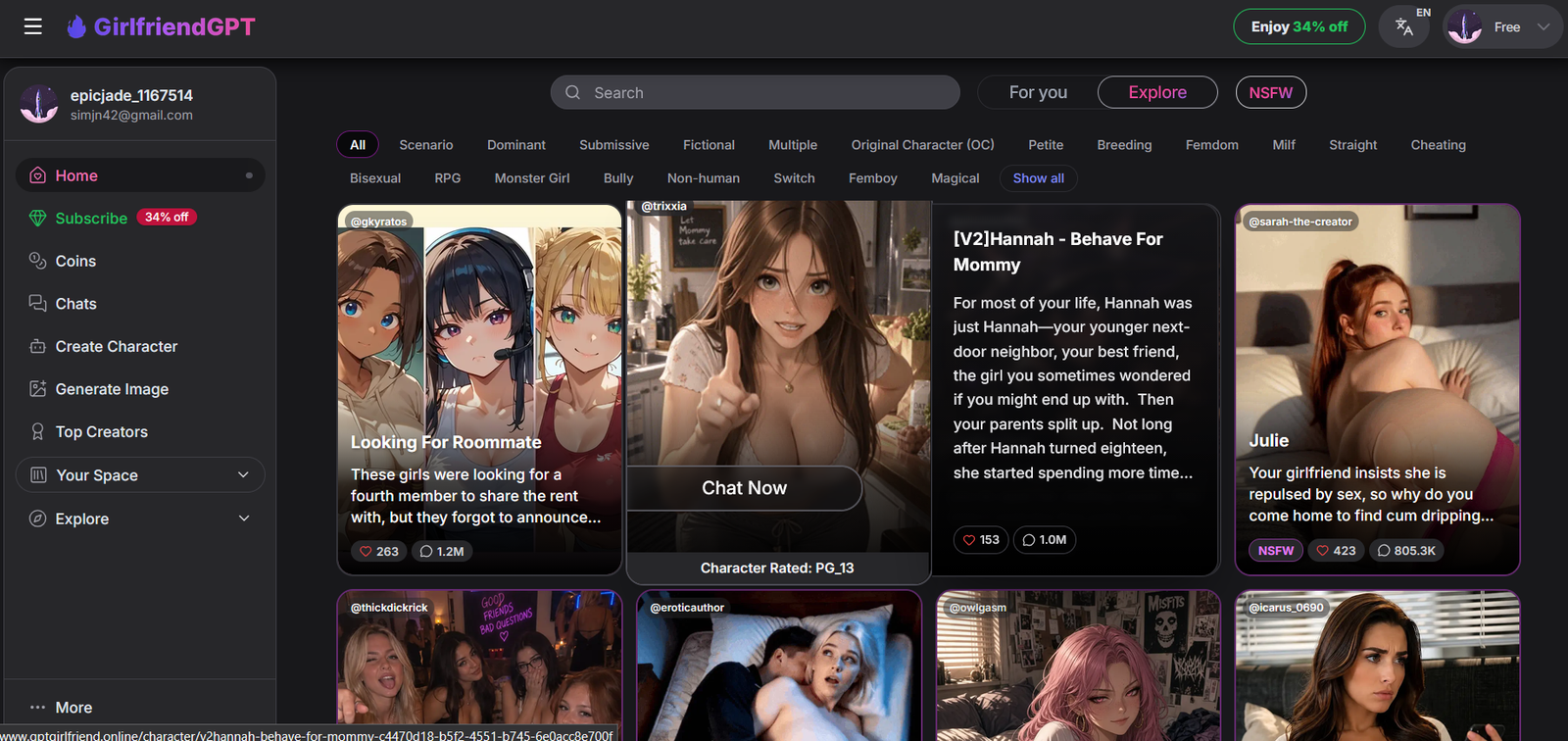
Task: Click the Enjoy 34% off button
Action: pos(1299,26)
